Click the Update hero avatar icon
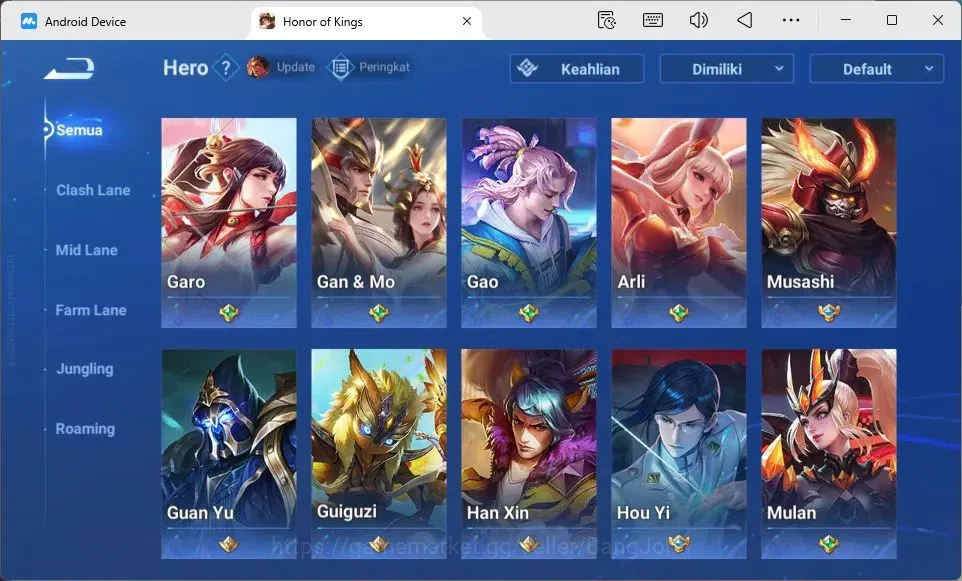962x581 pixels. click(x=258, y=67)
